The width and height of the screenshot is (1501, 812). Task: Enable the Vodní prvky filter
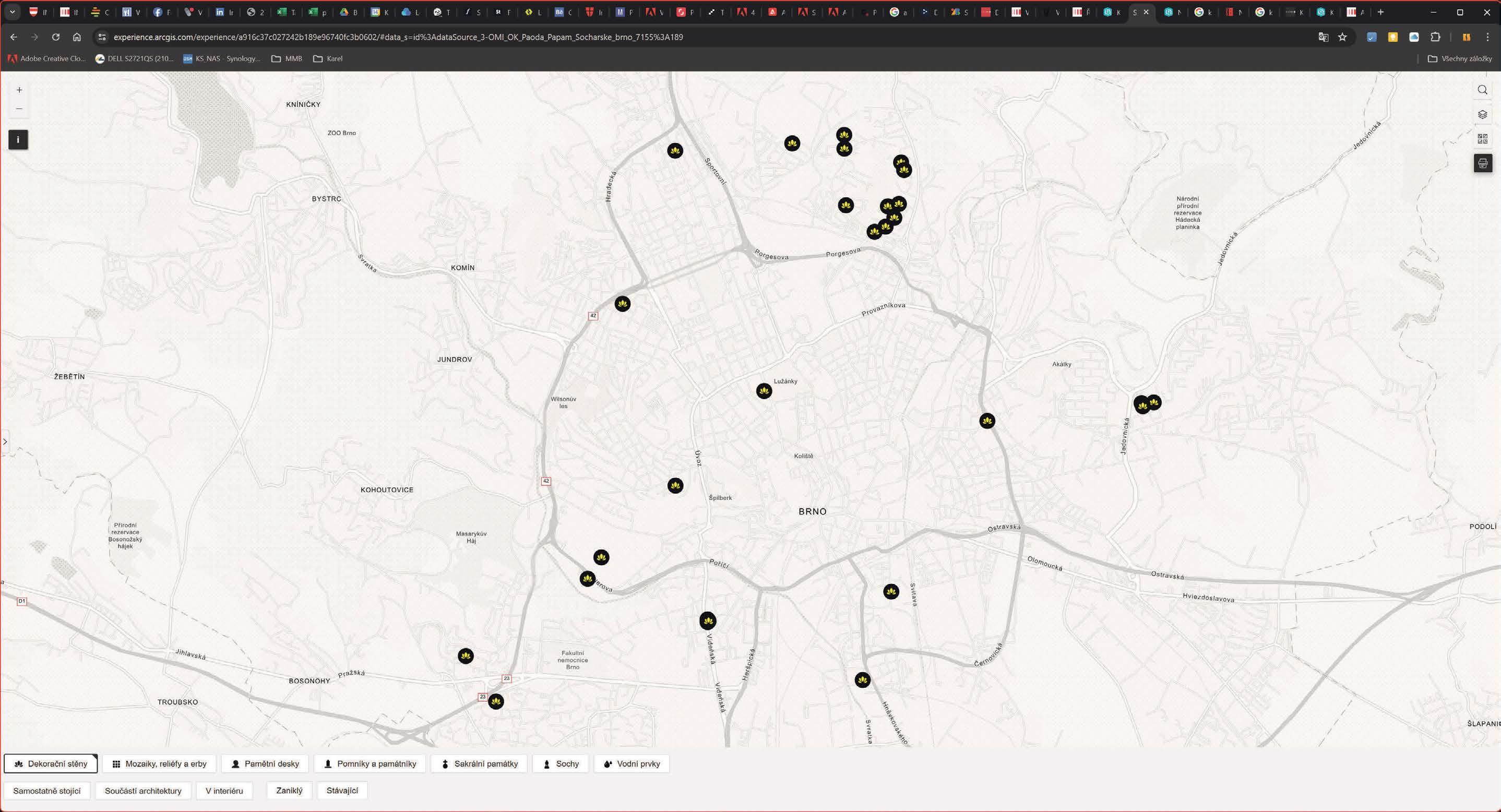(632, 763)
